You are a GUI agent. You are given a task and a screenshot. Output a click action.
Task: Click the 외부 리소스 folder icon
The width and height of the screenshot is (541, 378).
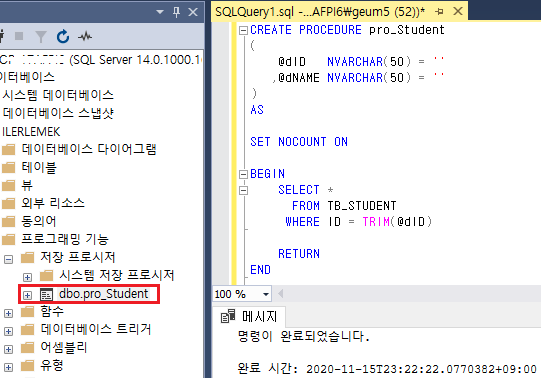point(8,203)
